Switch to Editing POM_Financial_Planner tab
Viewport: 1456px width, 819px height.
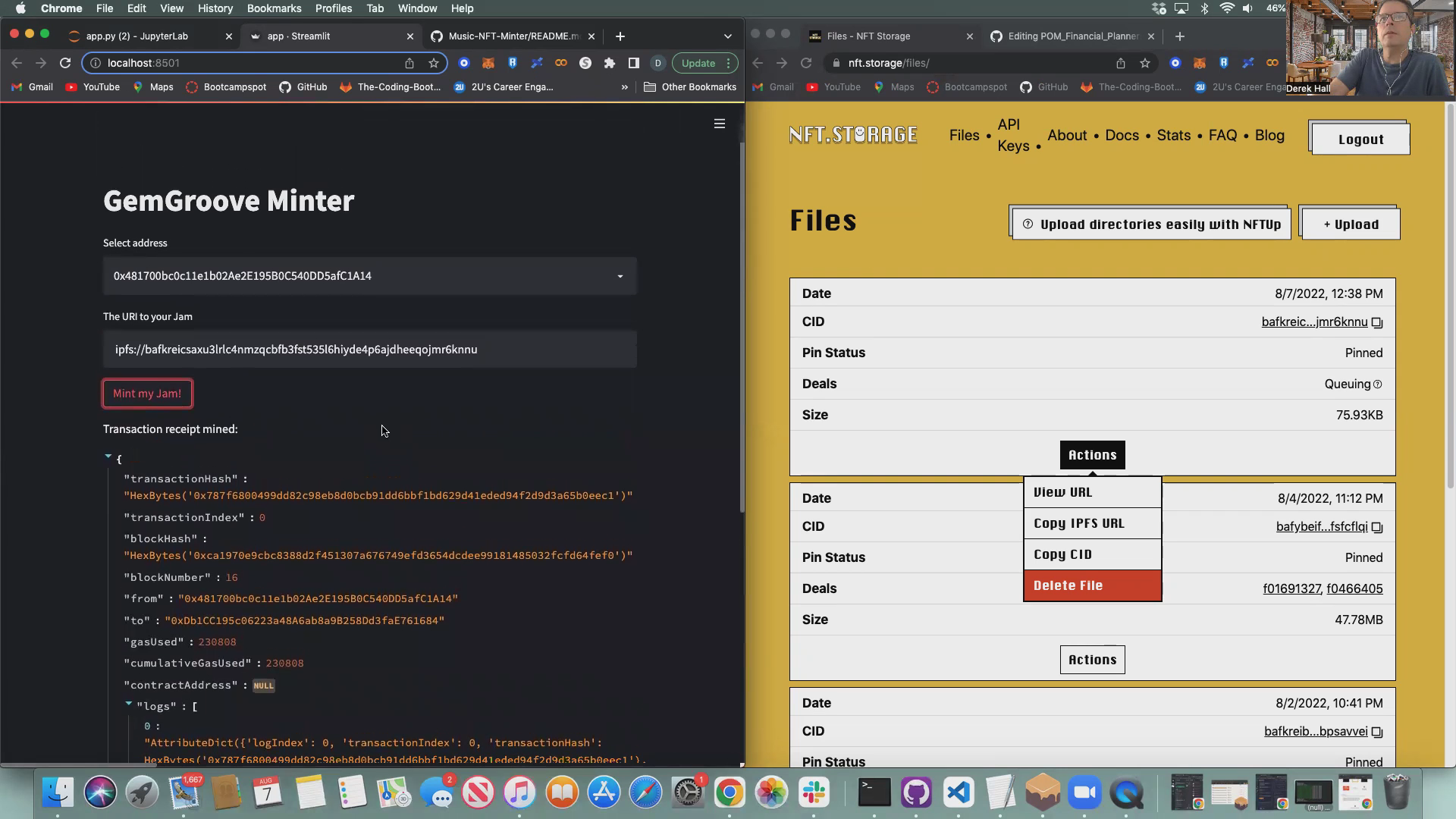click(1072, 36)
